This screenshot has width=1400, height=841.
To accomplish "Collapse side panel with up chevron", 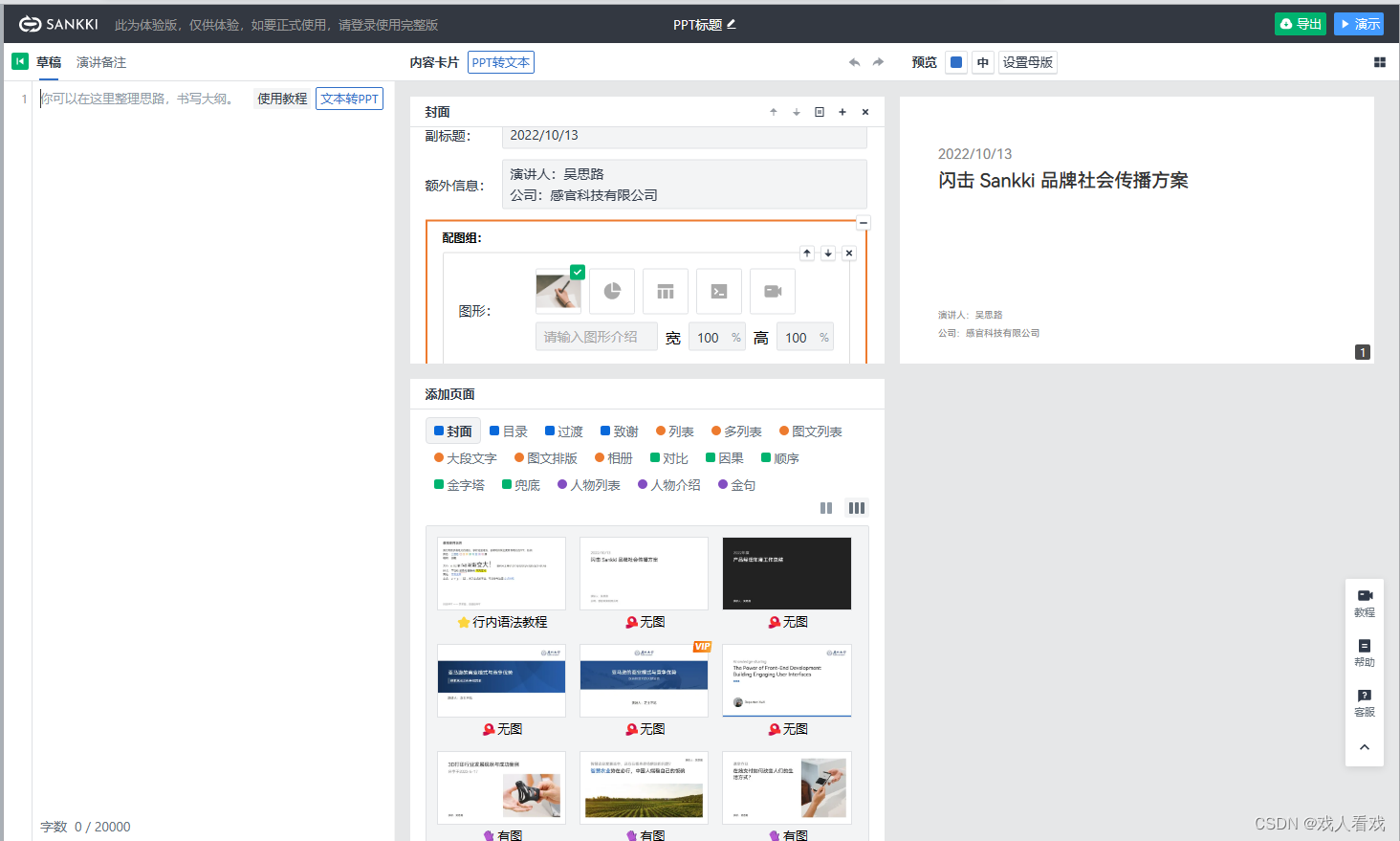I will [1365, 747].
